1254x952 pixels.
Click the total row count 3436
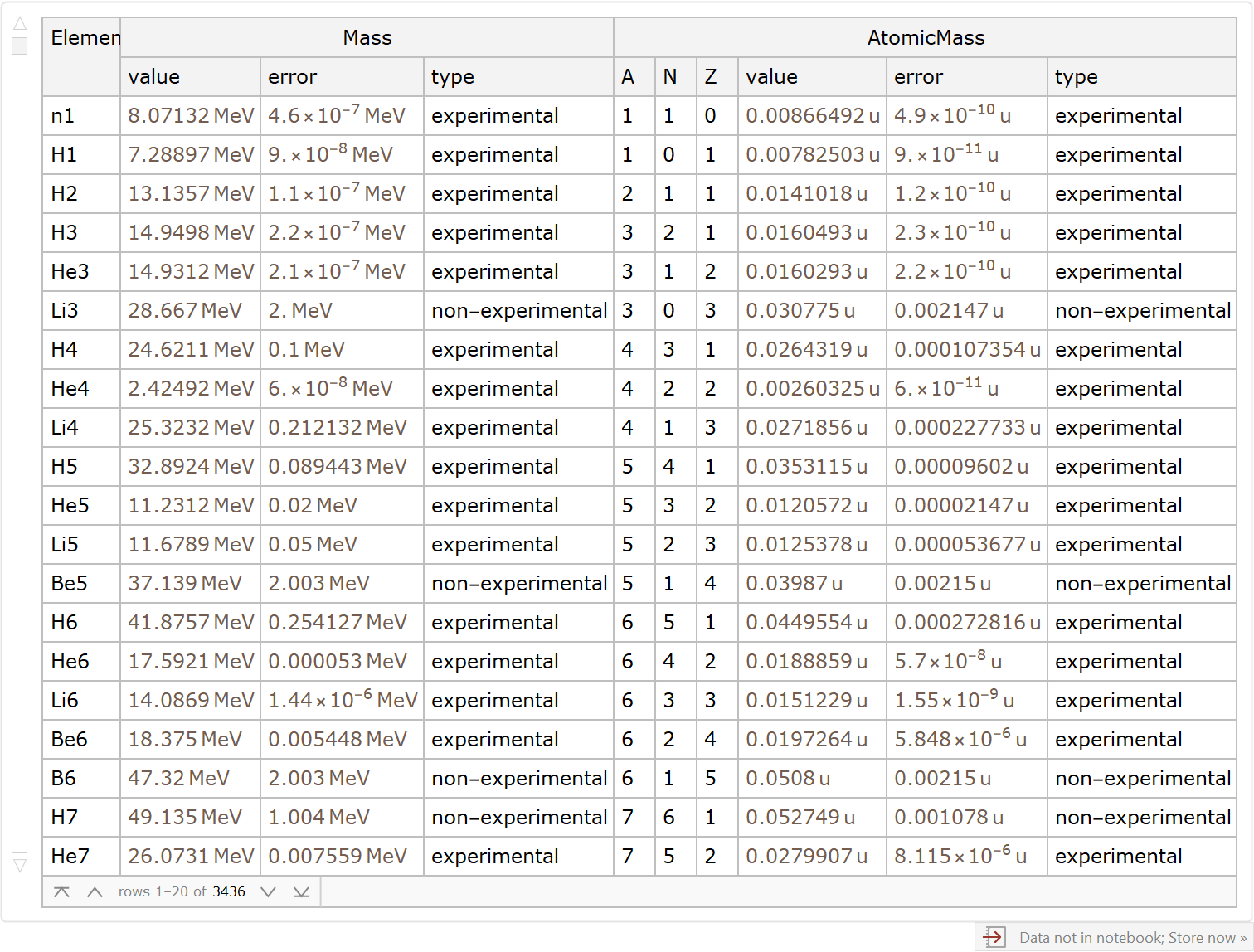point(229,892)
